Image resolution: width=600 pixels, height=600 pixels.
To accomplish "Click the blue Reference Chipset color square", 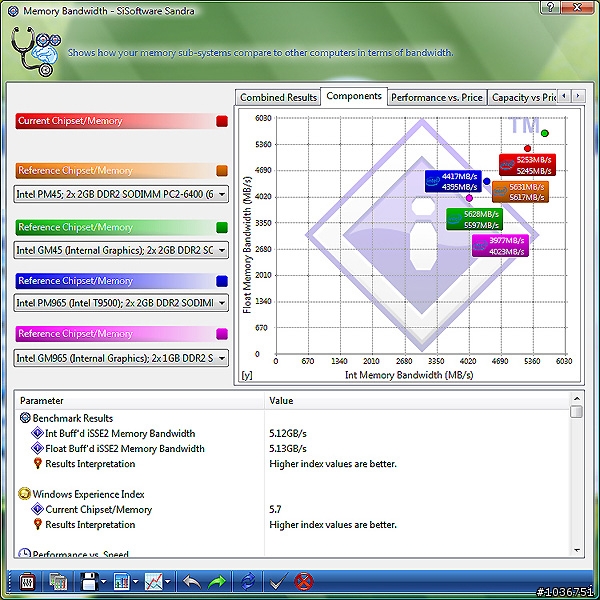I will (x=222, y=281).
